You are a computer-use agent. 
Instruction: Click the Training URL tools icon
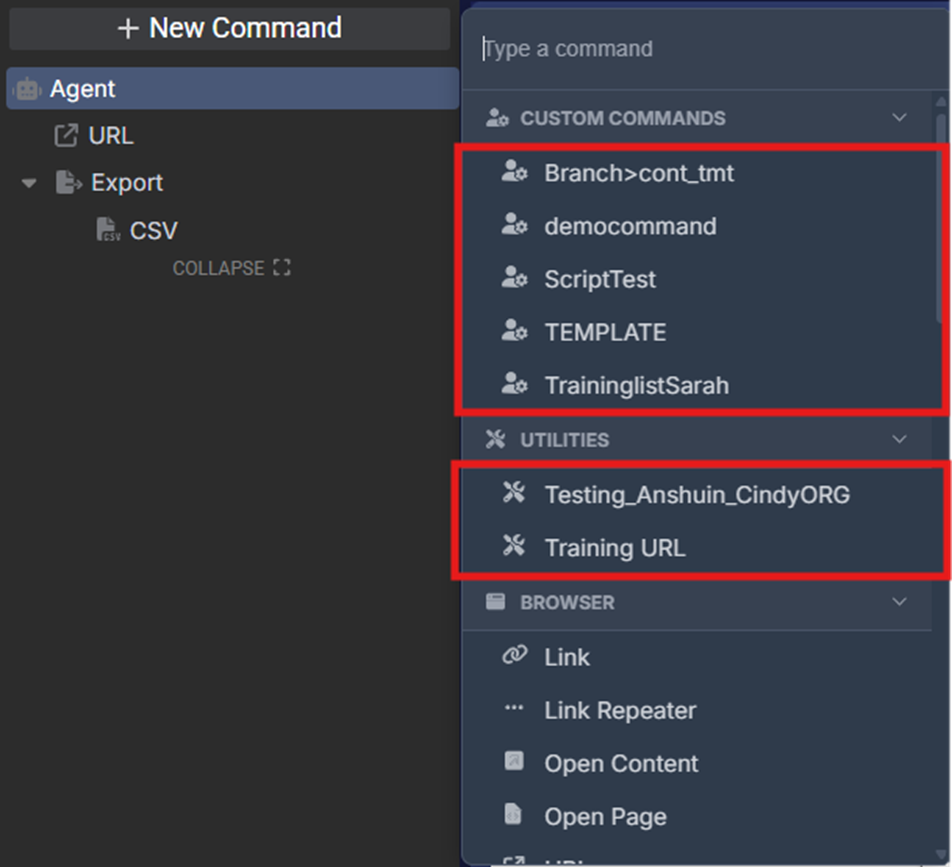click(x=514, y=546)
